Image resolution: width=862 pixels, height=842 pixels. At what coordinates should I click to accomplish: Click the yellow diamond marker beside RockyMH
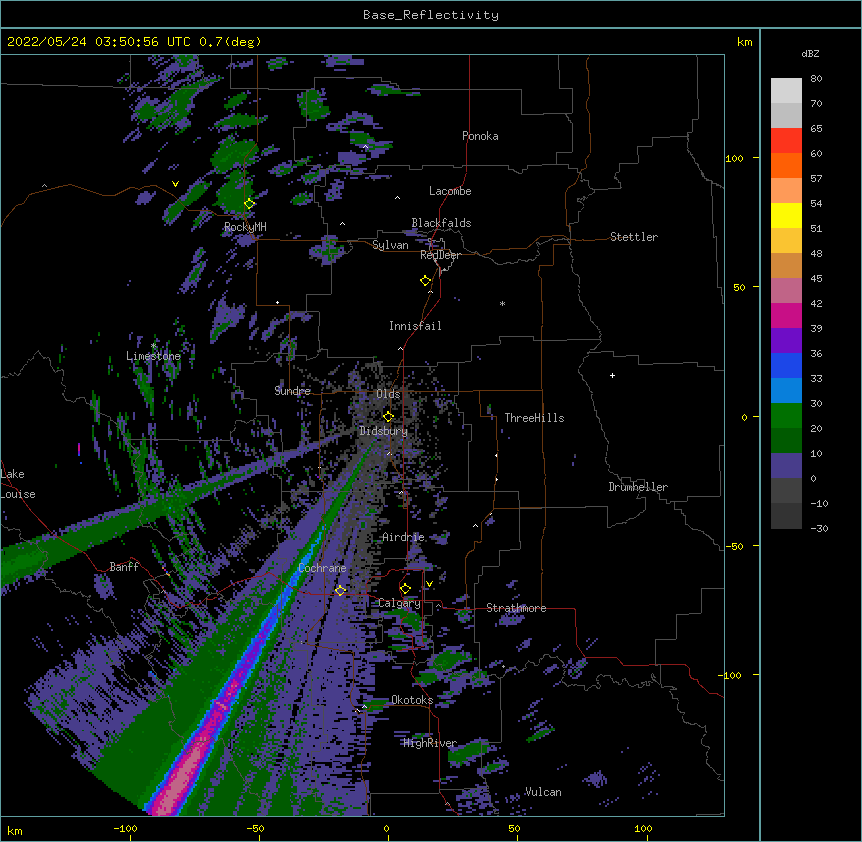(x=249, y=204)
